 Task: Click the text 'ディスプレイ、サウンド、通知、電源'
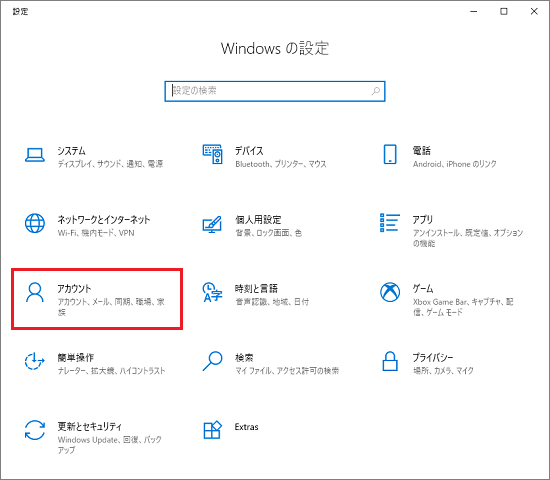click(x=110, y=164)
